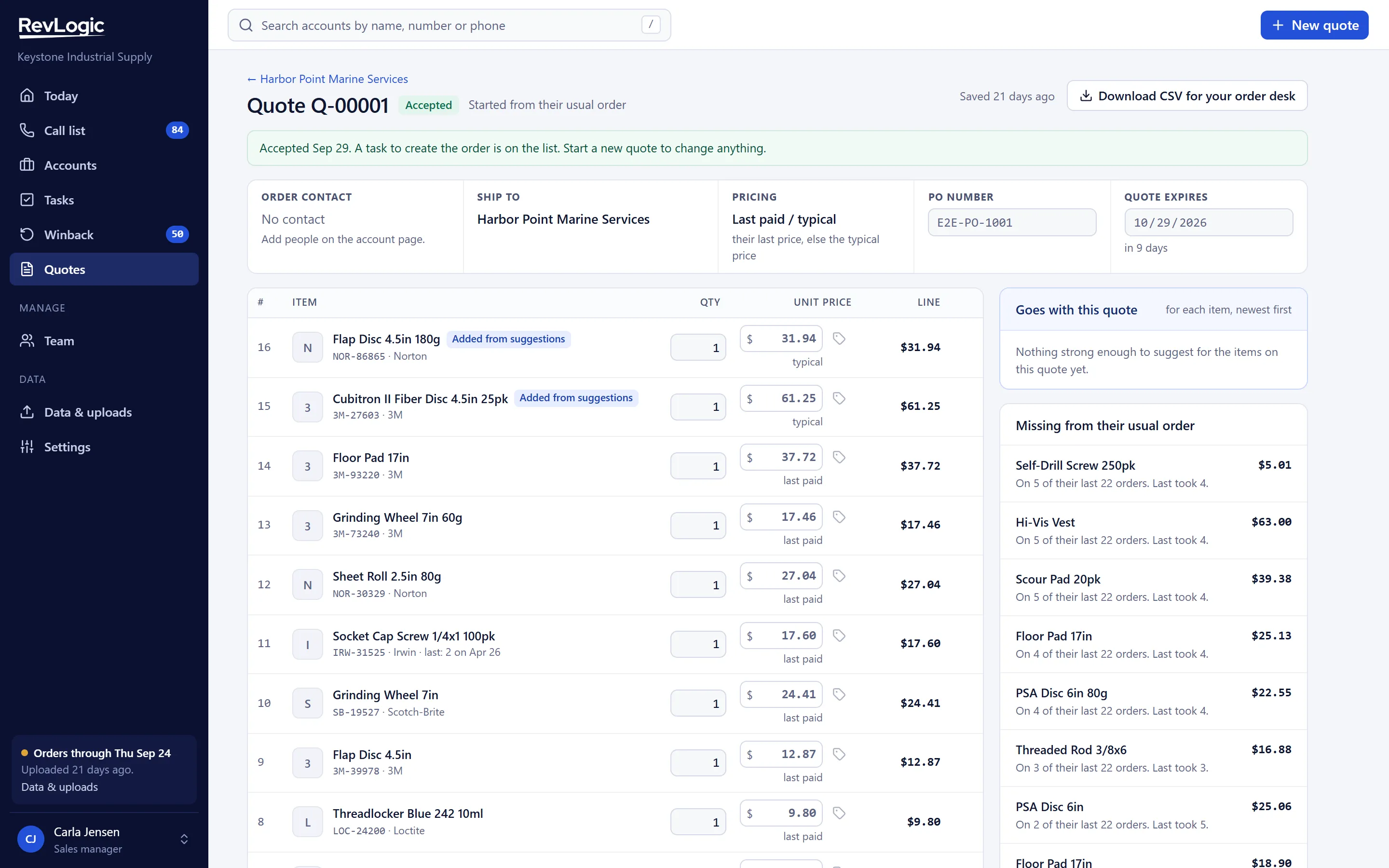Viewport: 1389px width, 868px height.
Task: Open the Call list page
Action: 104,130
